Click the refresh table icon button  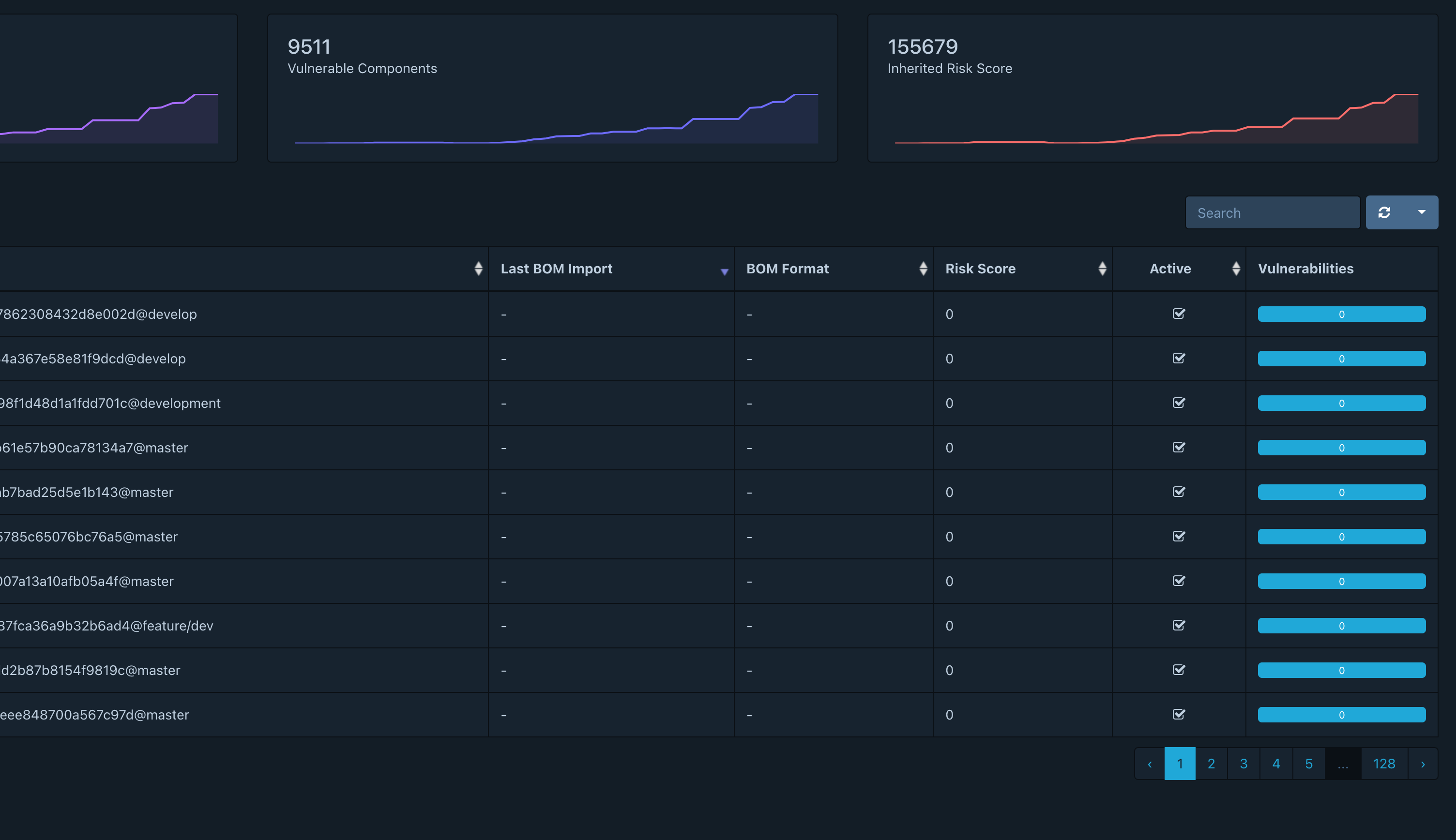pyautogui.click(x=1384, y=213)
